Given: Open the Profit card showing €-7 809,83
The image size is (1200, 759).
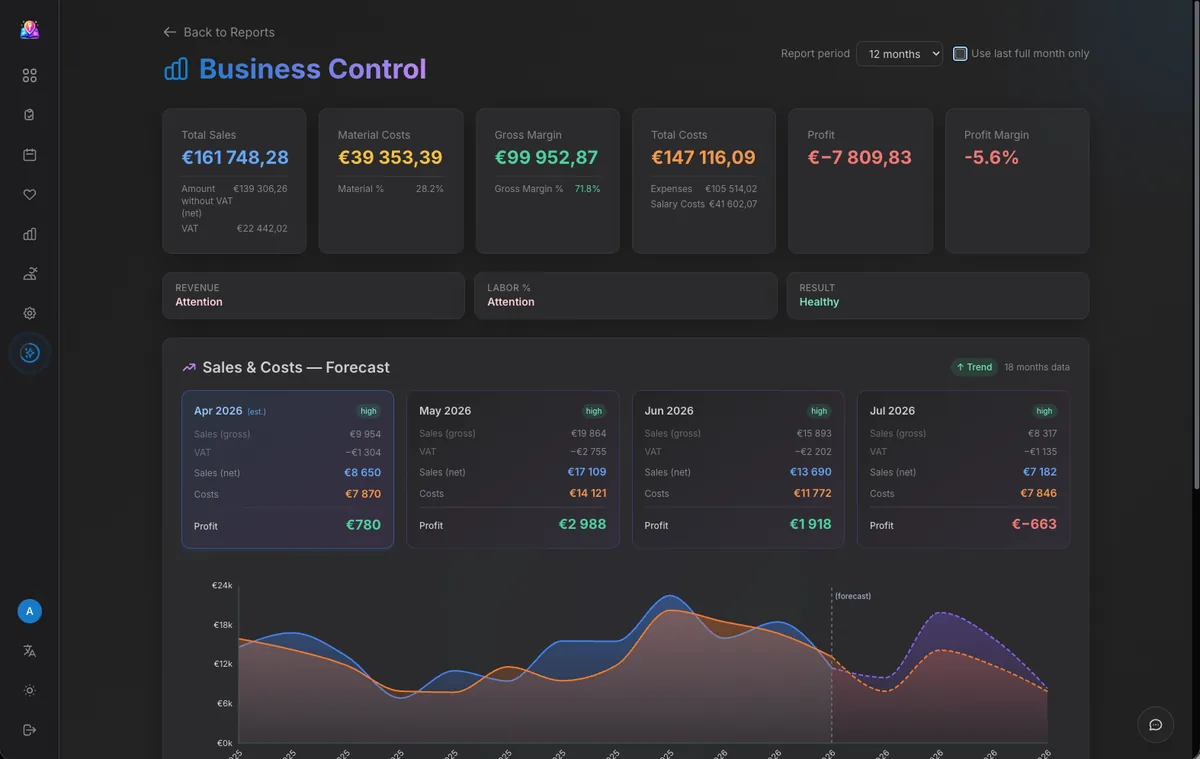Looking at the screenshot, I should pos(860,178).
